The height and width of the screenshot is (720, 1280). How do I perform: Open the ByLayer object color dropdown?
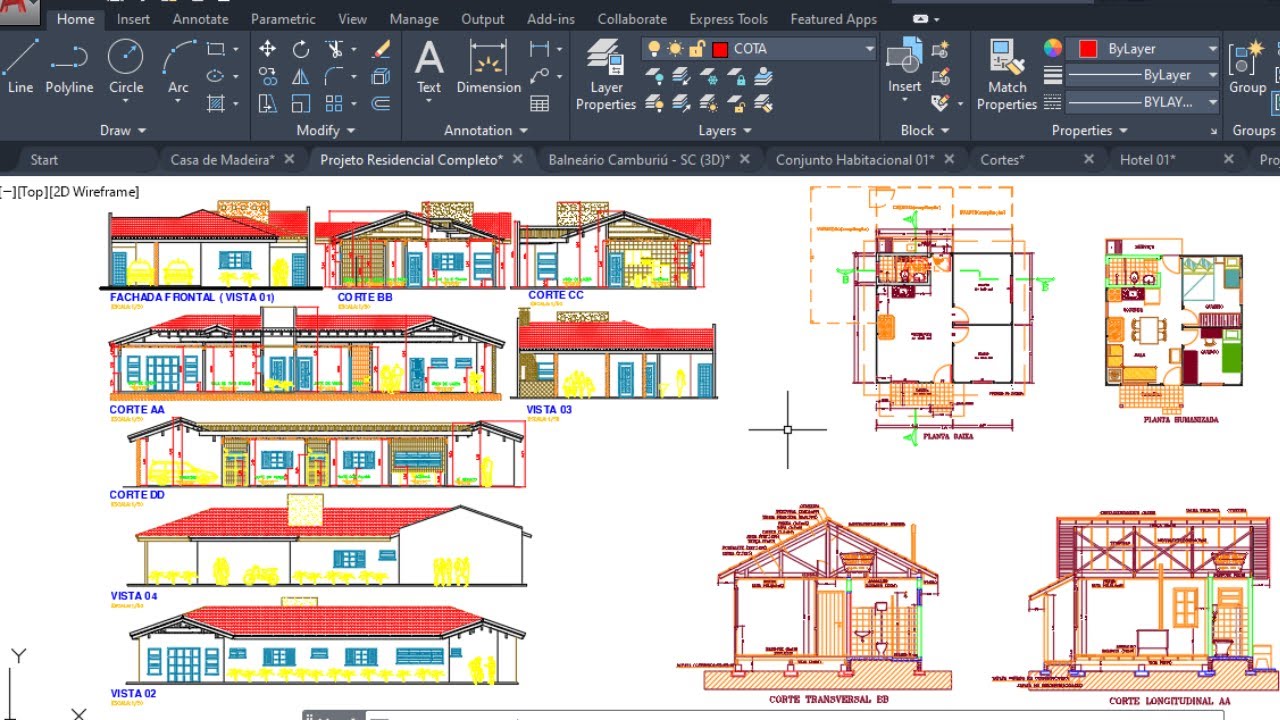point(1212,49)
